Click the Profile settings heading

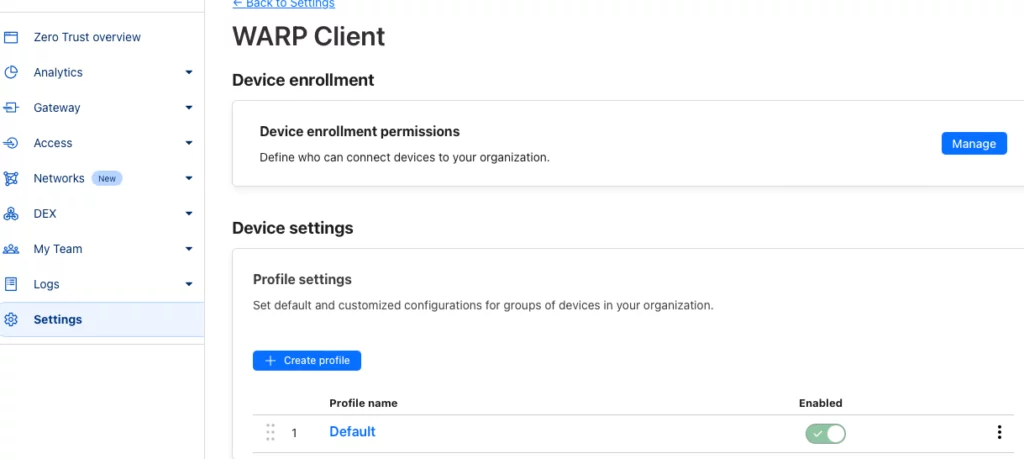[x=302, y=279]
